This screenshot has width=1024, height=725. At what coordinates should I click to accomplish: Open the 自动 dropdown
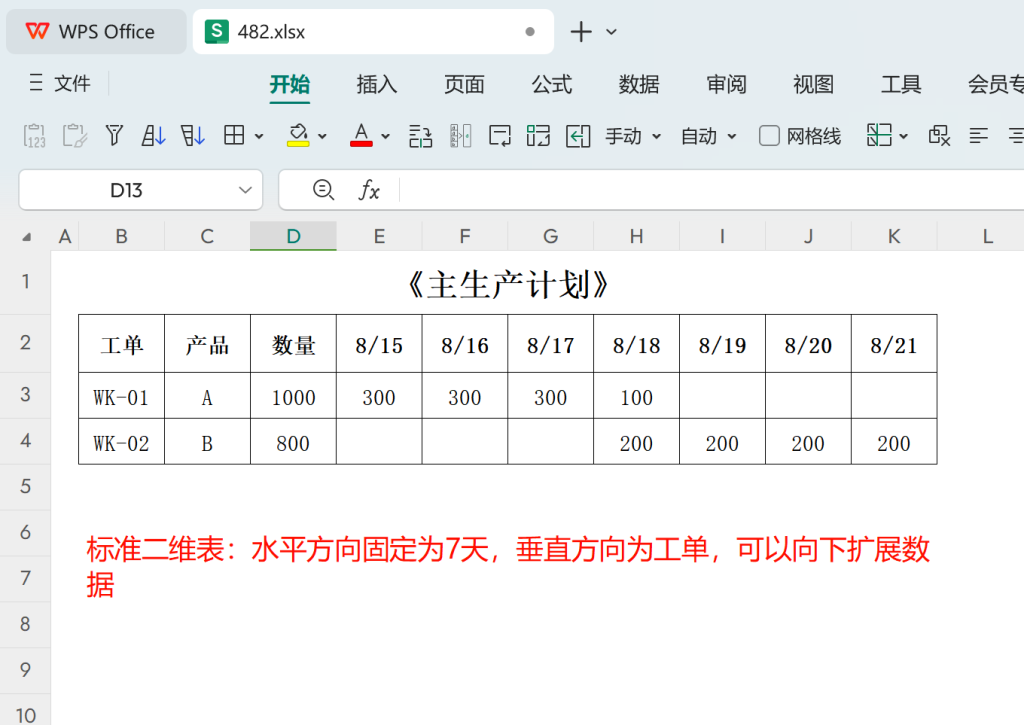tap(709, 136)
